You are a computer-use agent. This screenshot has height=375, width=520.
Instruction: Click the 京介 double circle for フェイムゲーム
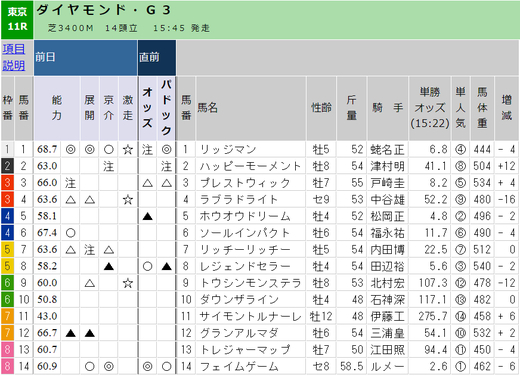pyautogui.click(x=109, y=366)
